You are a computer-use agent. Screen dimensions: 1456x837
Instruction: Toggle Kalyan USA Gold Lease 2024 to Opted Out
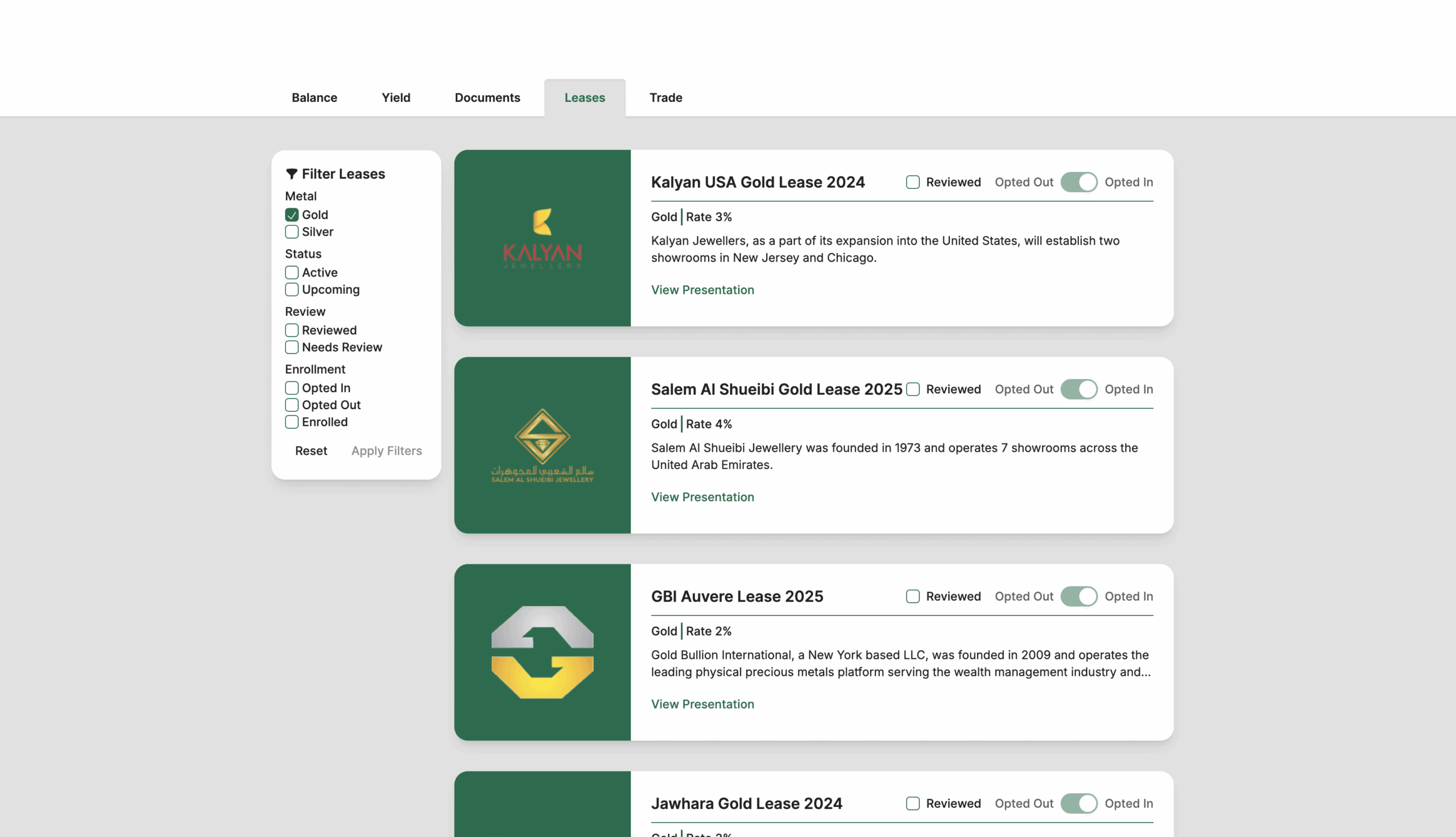coord(1079,182)
